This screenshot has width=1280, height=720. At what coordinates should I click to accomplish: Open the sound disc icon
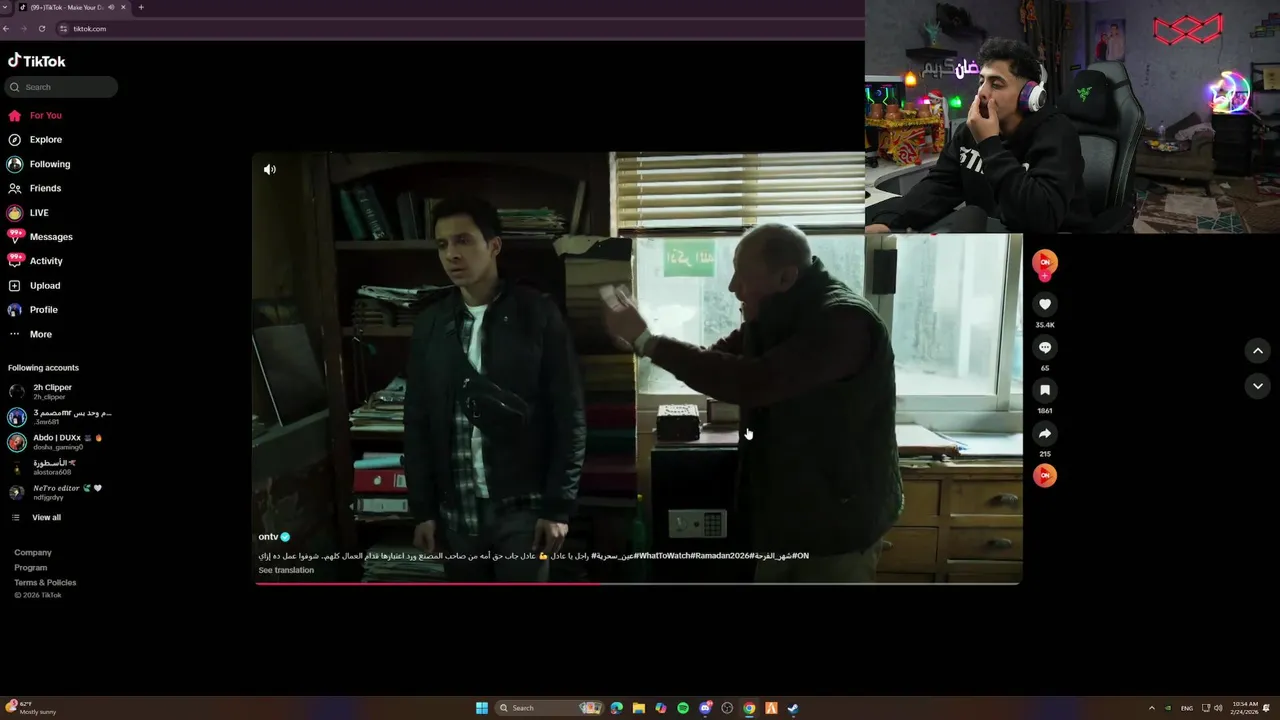tap(1045, 475)
